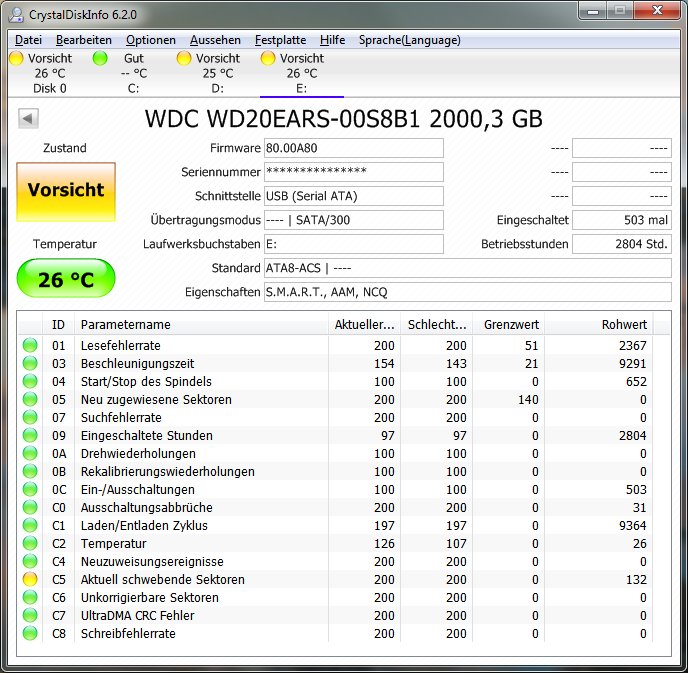The image size is (688, 673).
Task: Click green status icon for Neuzuweisungsereignisse
Action: [x=30, y=561]
